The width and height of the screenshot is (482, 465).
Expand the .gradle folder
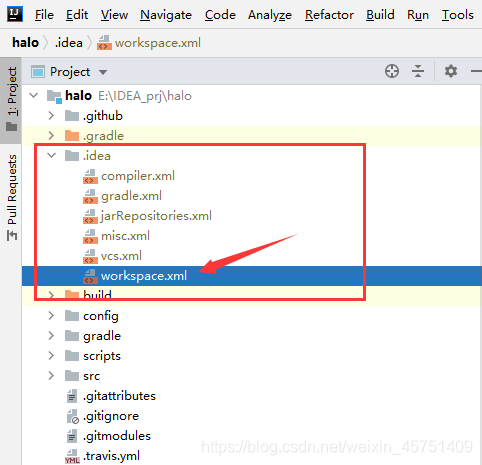pos(51,136)
